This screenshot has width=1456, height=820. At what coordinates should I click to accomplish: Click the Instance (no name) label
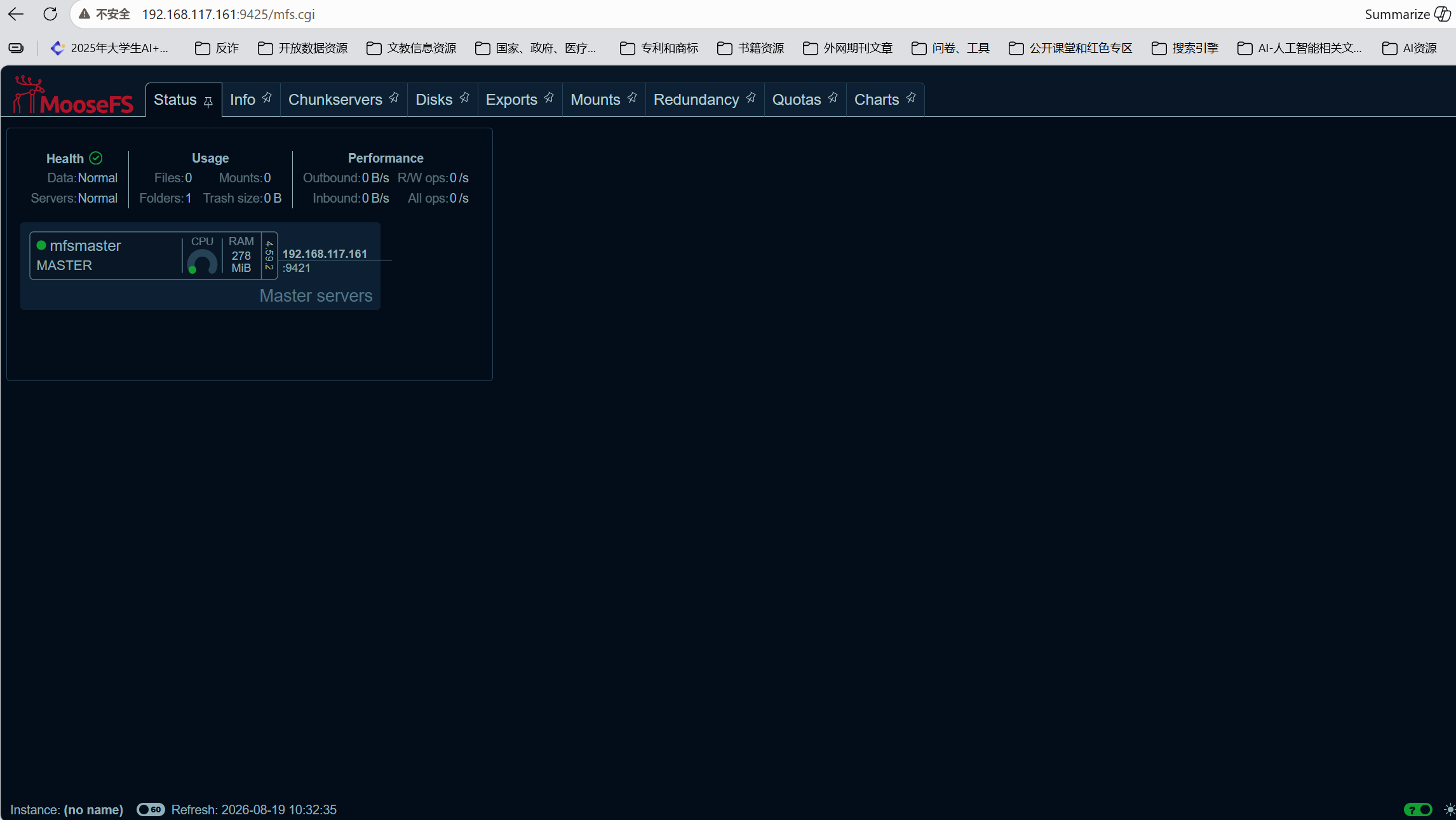tap(67, 810)
